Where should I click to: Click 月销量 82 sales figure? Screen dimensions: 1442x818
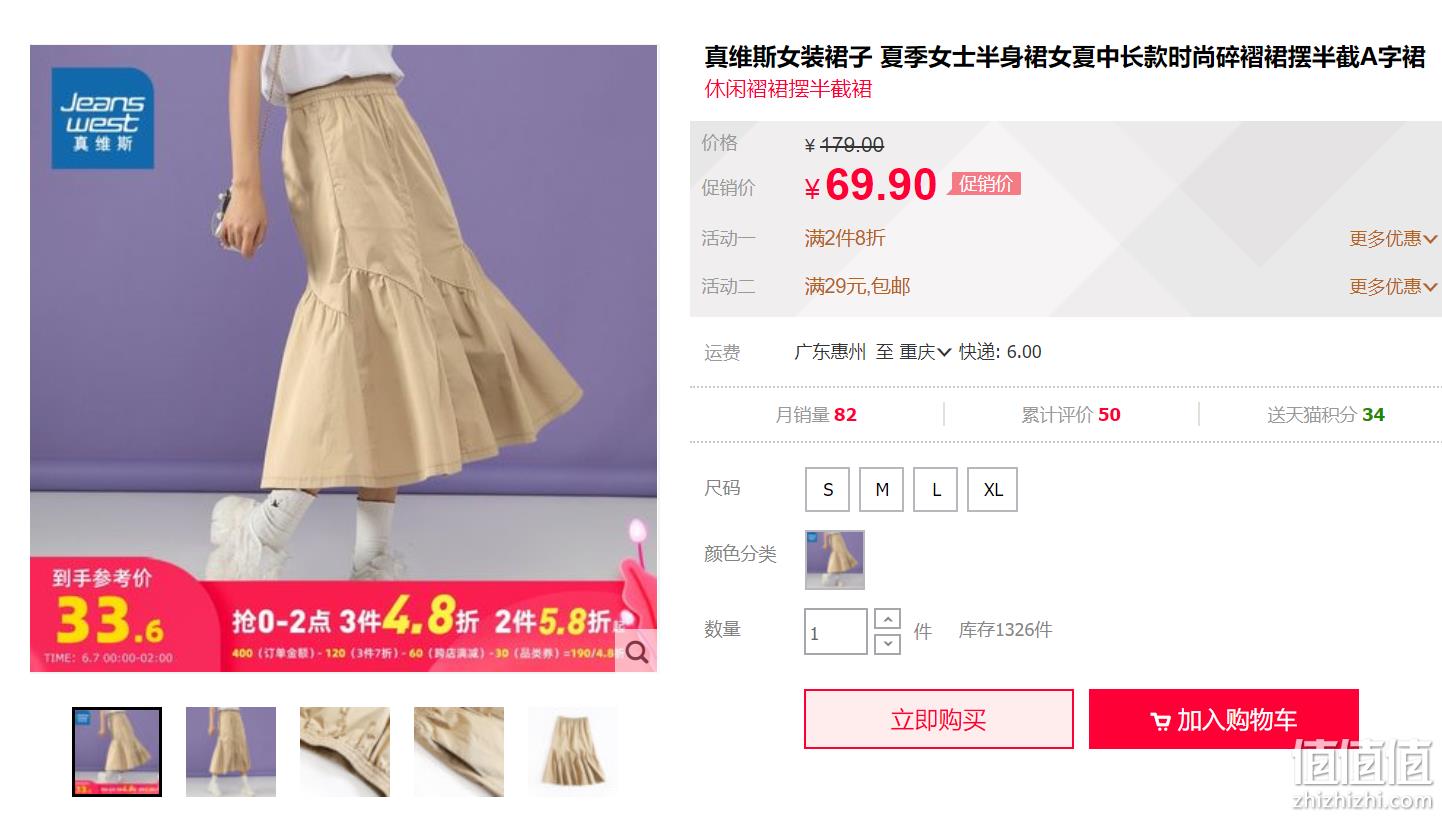(816, 415)
